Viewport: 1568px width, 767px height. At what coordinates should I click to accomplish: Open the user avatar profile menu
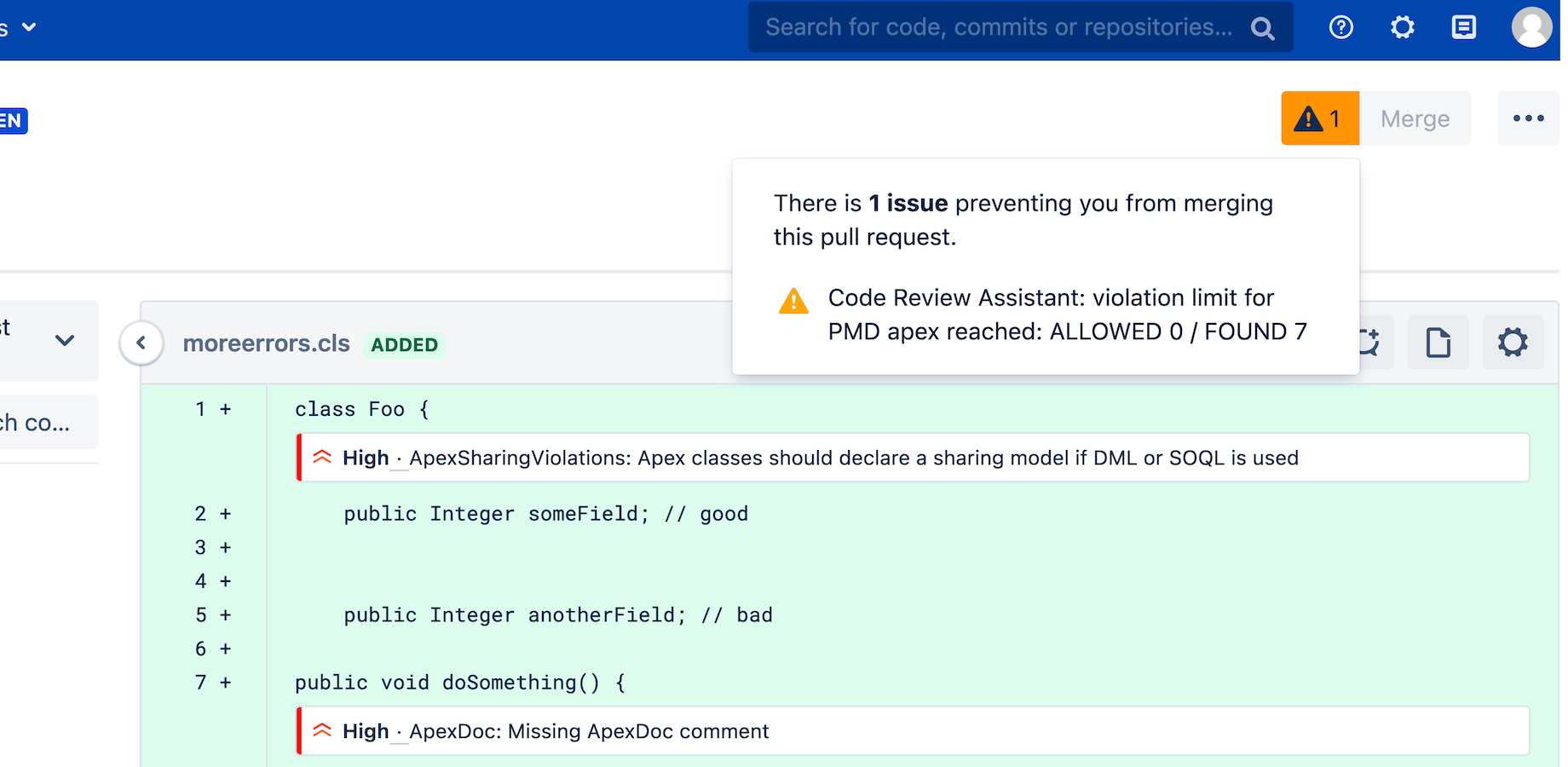(1531, 27)
